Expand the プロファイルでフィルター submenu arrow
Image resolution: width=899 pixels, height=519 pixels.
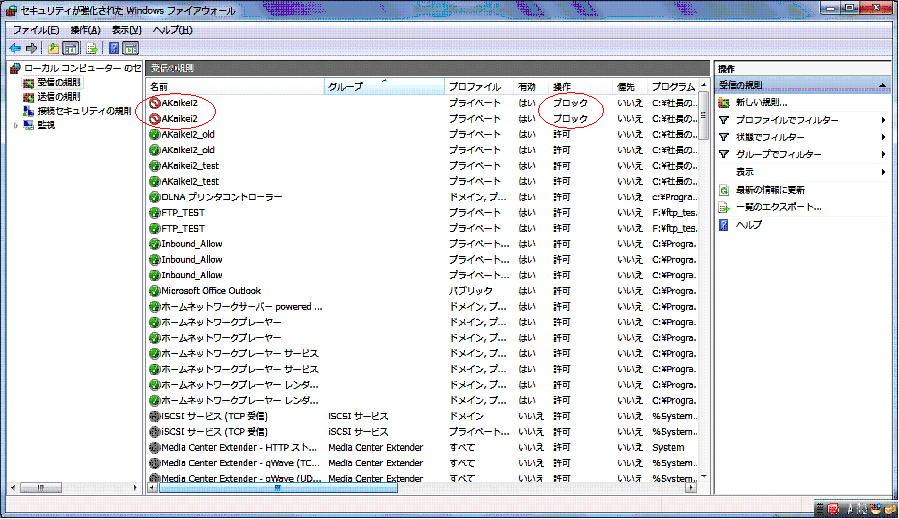(x=884, y=121)
